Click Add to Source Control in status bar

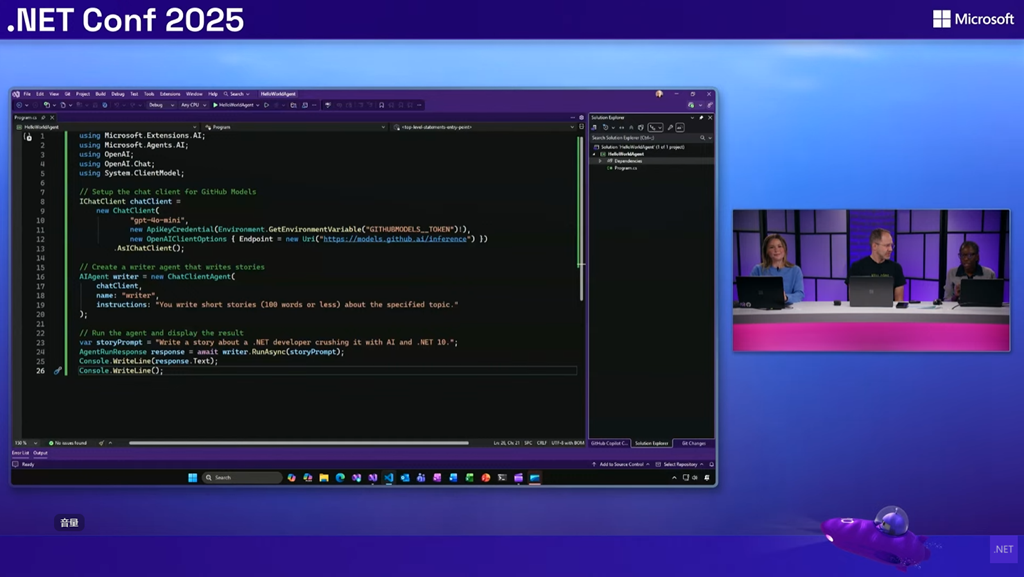point(620,465)
